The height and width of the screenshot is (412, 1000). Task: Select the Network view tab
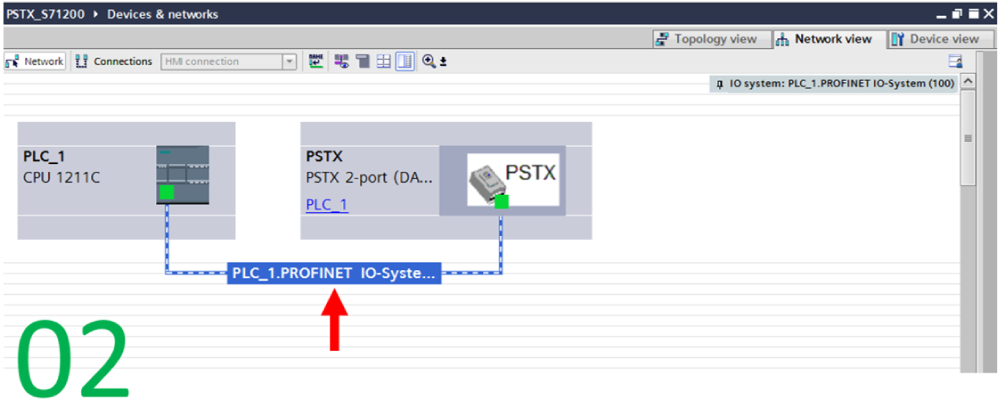tap(829, 39)
